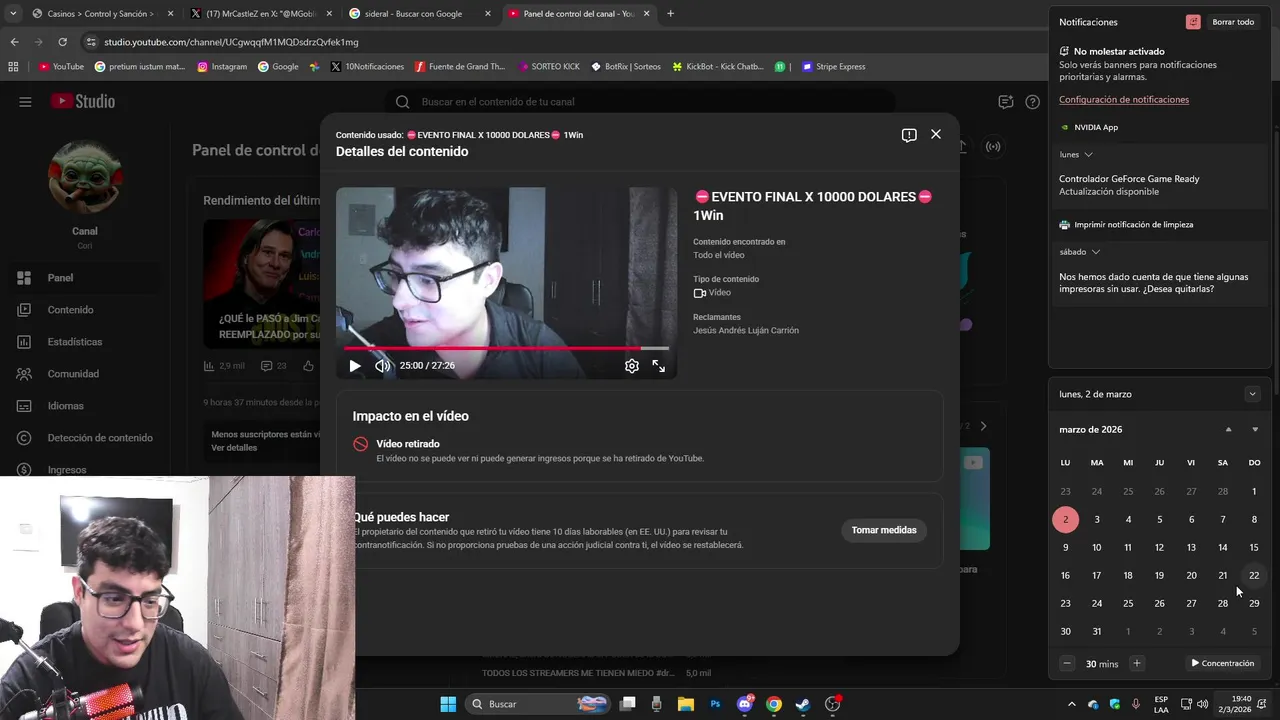
Task: Click the channel avatar image
Action: [85, 177]
